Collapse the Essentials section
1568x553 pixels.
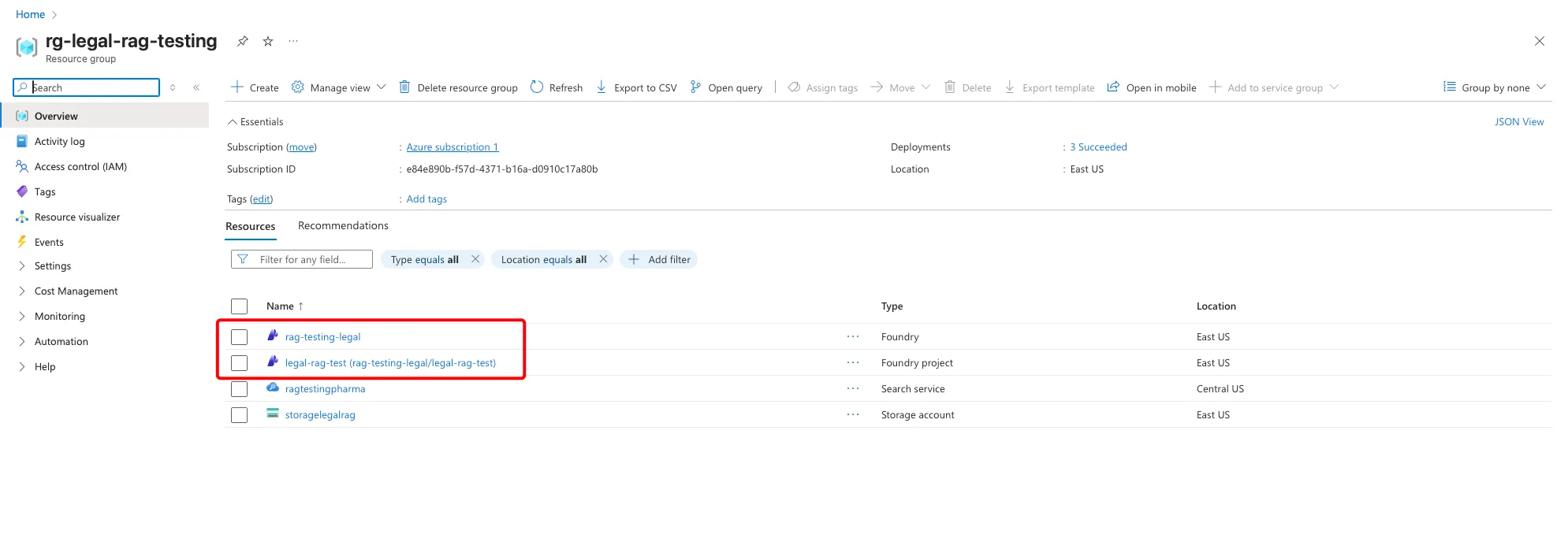click(255, 121)
